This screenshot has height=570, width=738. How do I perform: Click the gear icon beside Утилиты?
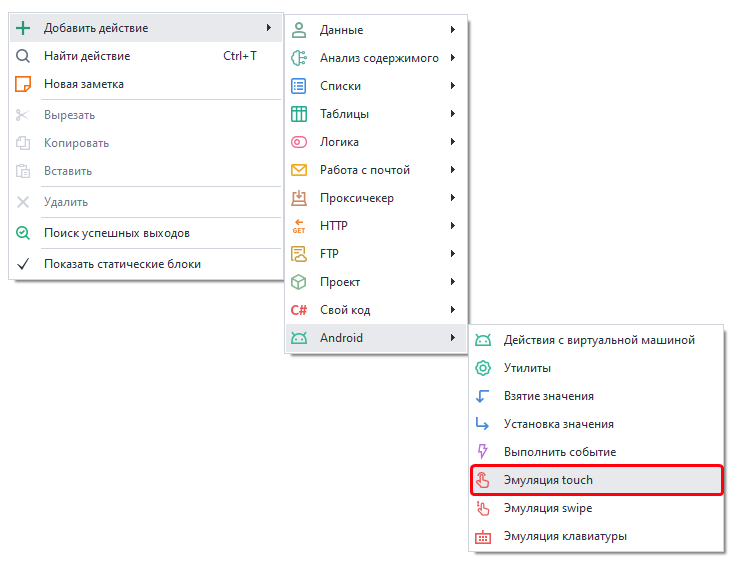(x=483, y=368)
